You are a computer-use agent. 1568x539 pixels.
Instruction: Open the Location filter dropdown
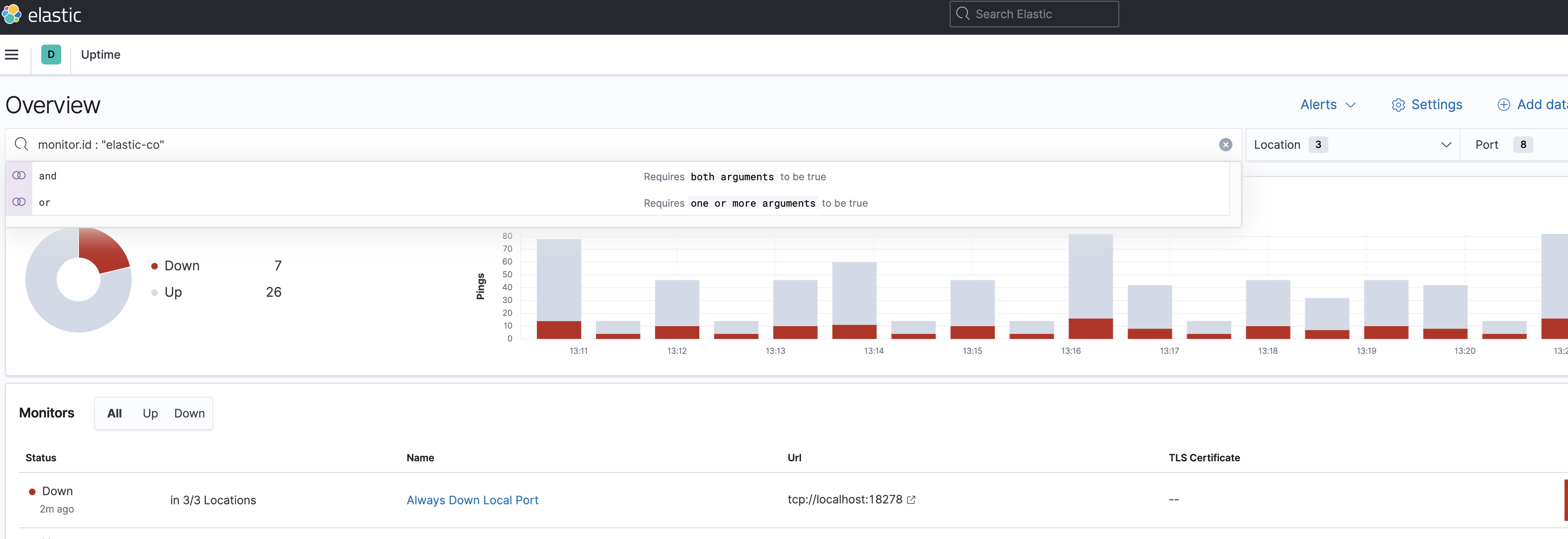(x=1352, y=145)
